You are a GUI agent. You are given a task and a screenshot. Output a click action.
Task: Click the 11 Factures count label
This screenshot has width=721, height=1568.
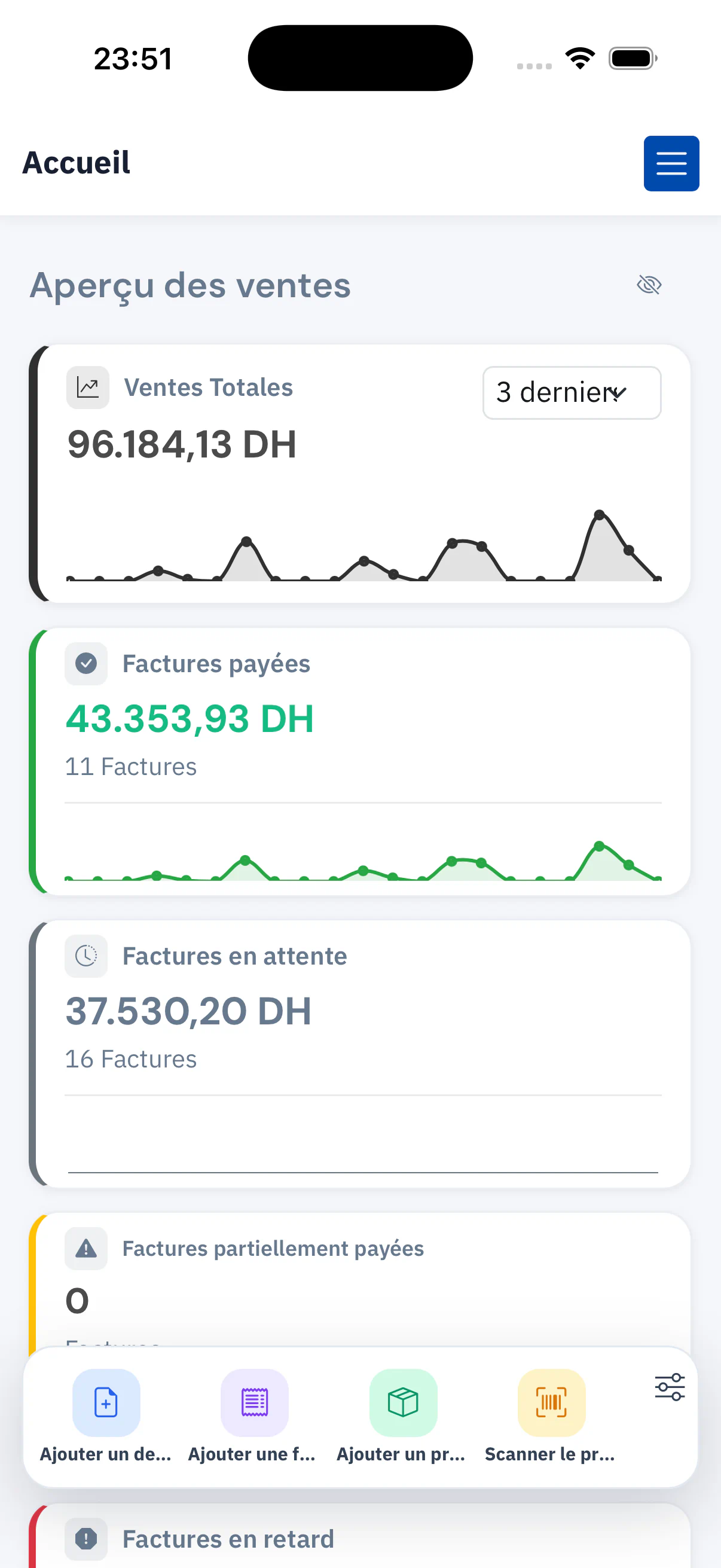point(131,767)
